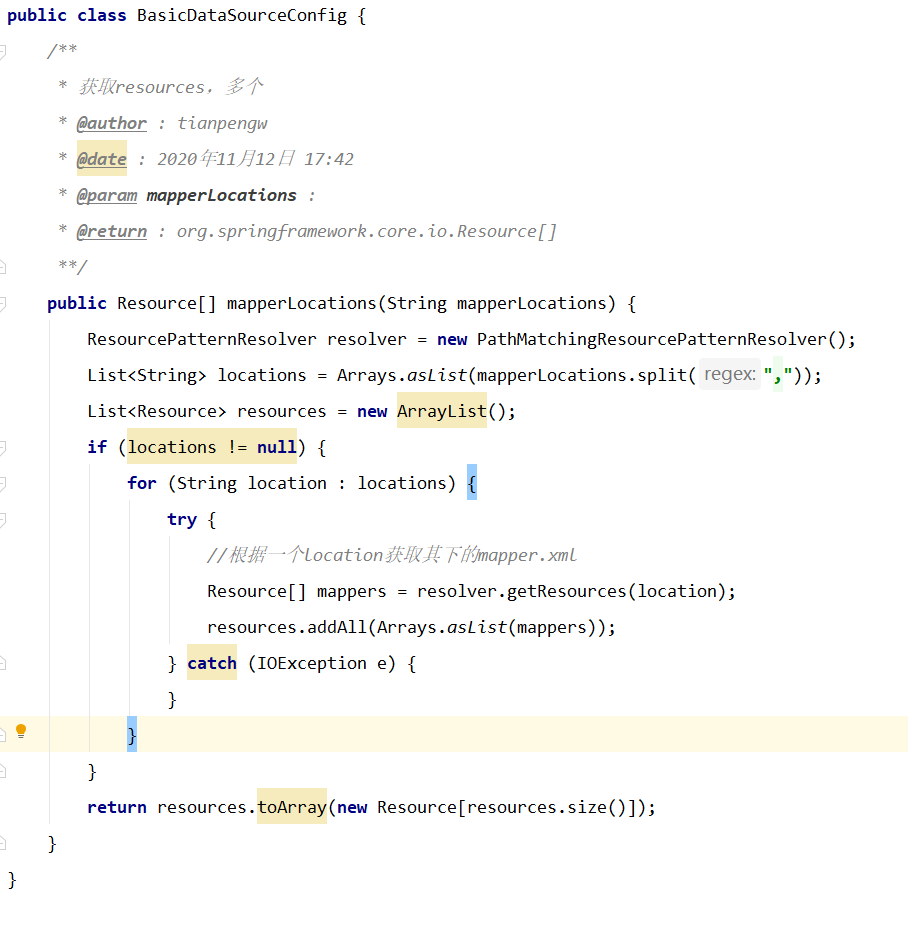908x930 pixels.
Task: Click the yellow lightbulb quick-fix icon
Action: coord(21,731)
